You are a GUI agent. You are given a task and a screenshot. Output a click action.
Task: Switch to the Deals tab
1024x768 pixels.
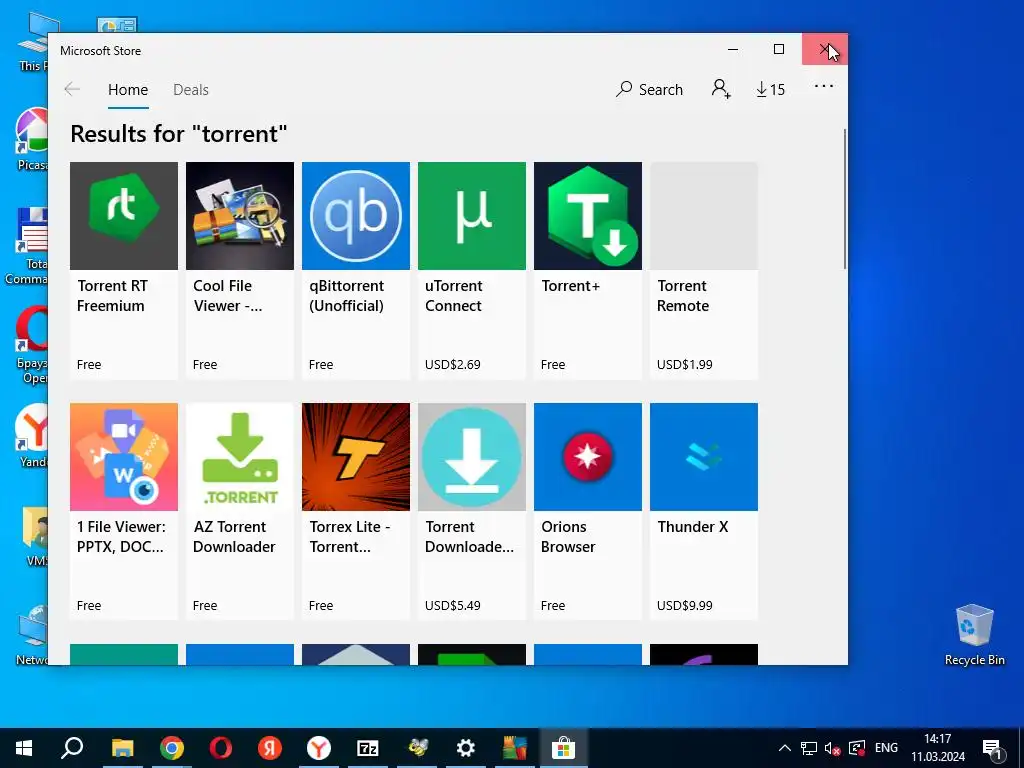(191, 89)
